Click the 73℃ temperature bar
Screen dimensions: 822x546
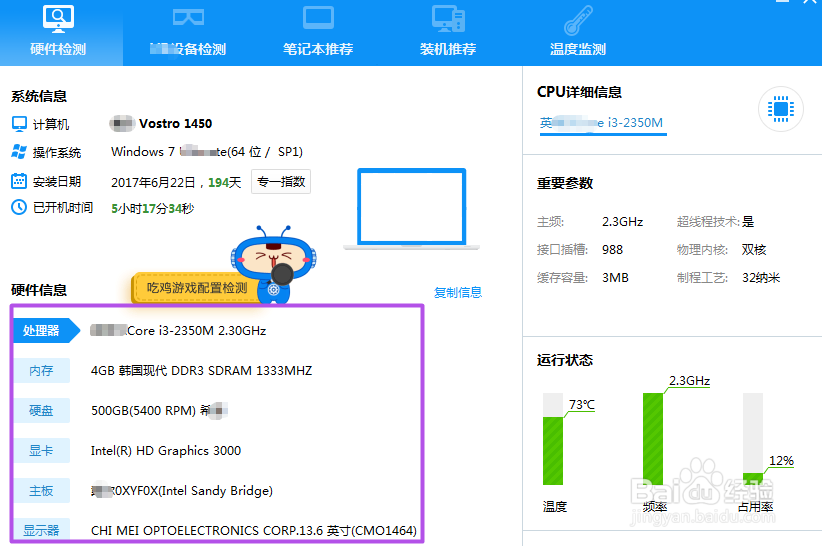coord(553,439)
